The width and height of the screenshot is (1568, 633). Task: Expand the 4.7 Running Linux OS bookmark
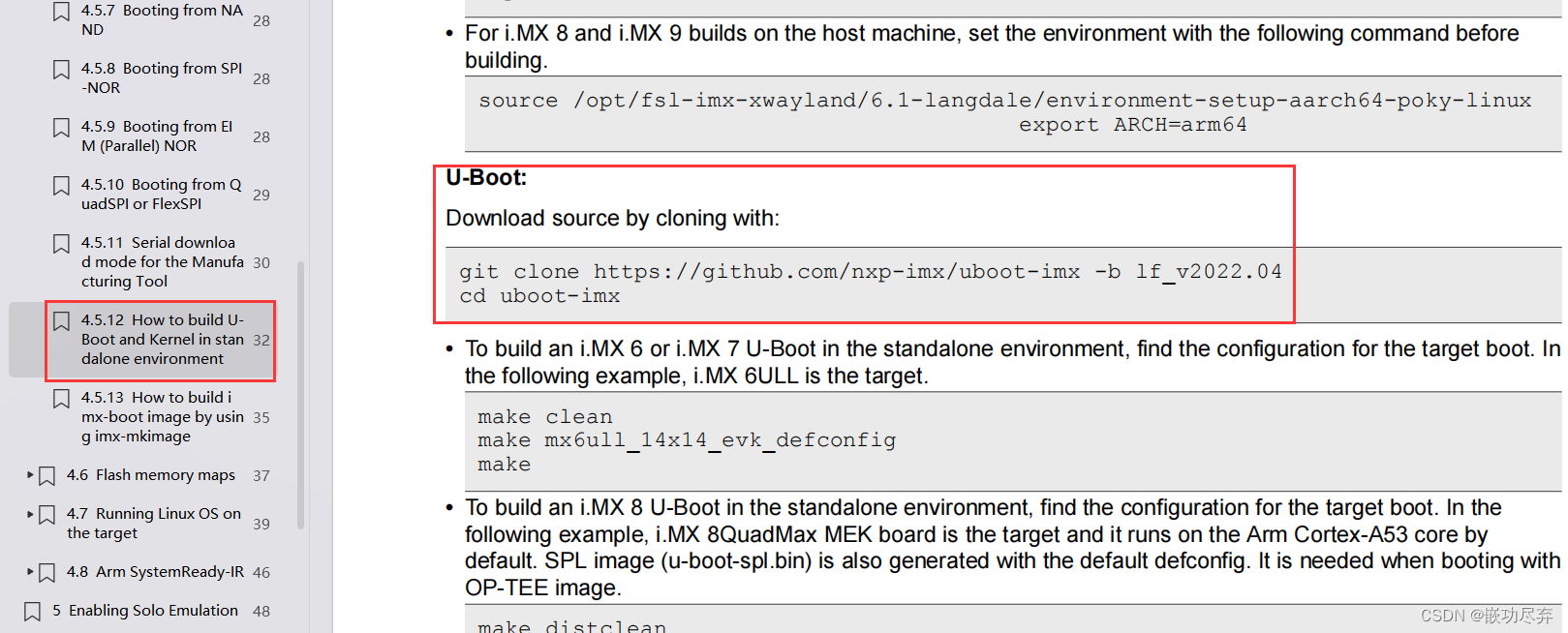28,514
